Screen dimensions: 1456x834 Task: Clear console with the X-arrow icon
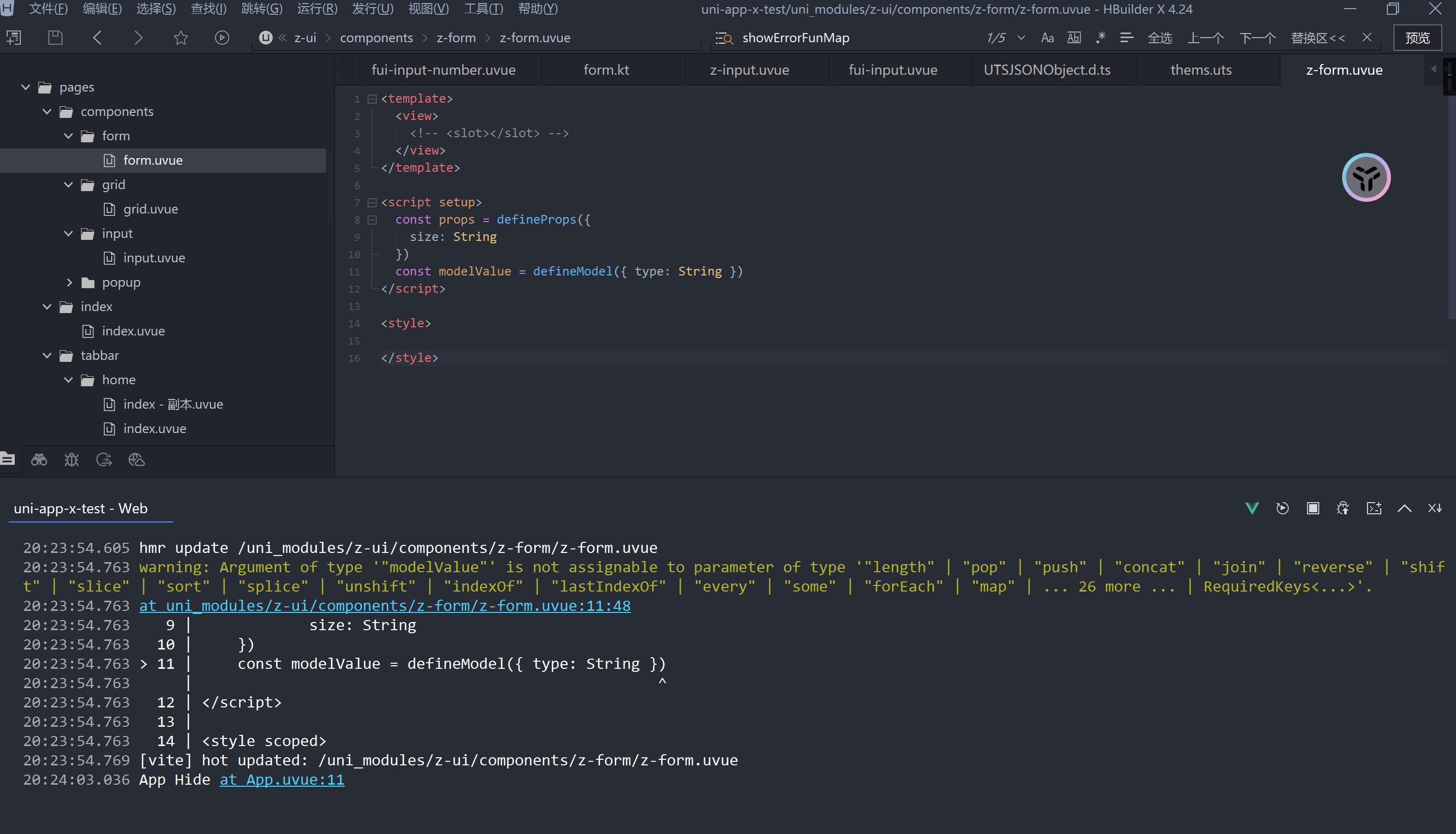pyautogui.click(x=1435, y=508)
